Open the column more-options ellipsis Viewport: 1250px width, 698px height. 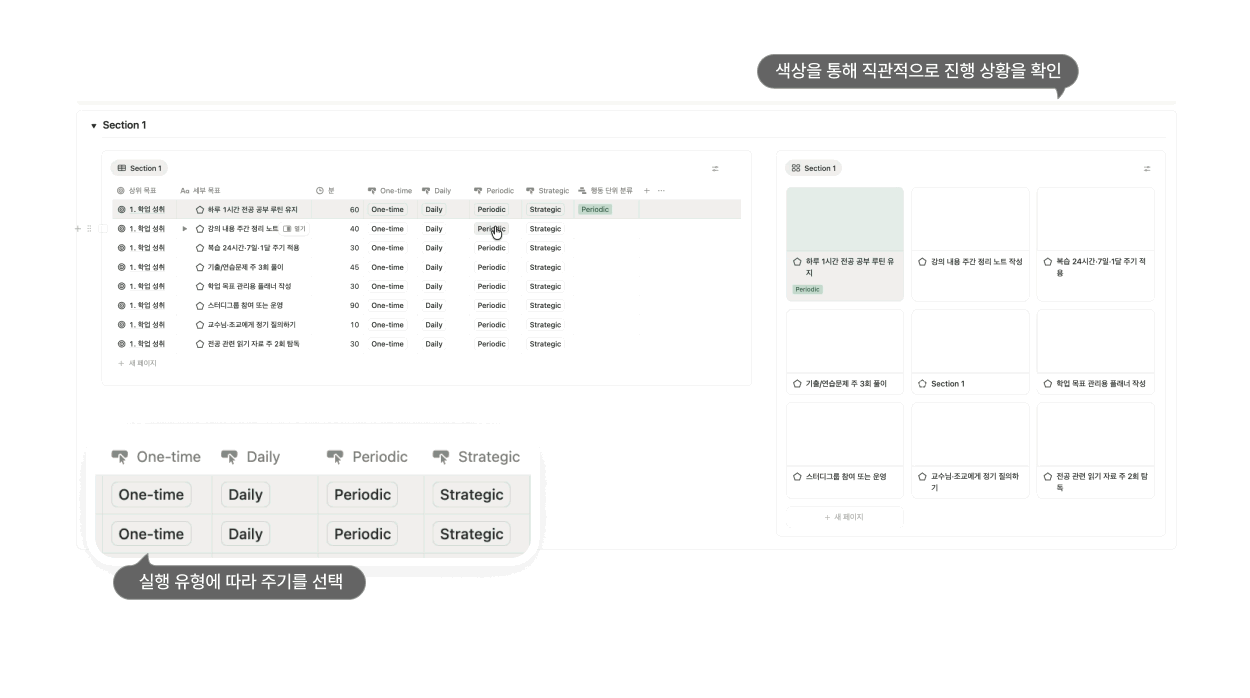tap(661, 191)
